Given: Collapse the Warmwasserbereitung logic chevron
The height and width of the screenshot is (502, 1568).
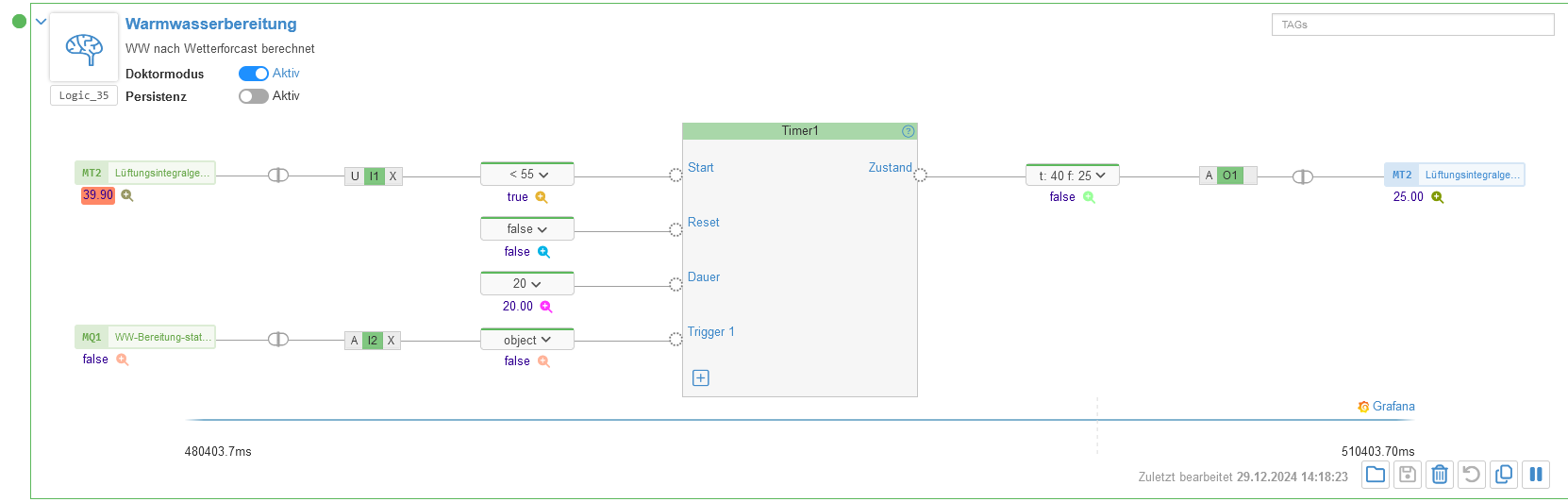Looking at the screenshot, I should click(x=41, y=21).
